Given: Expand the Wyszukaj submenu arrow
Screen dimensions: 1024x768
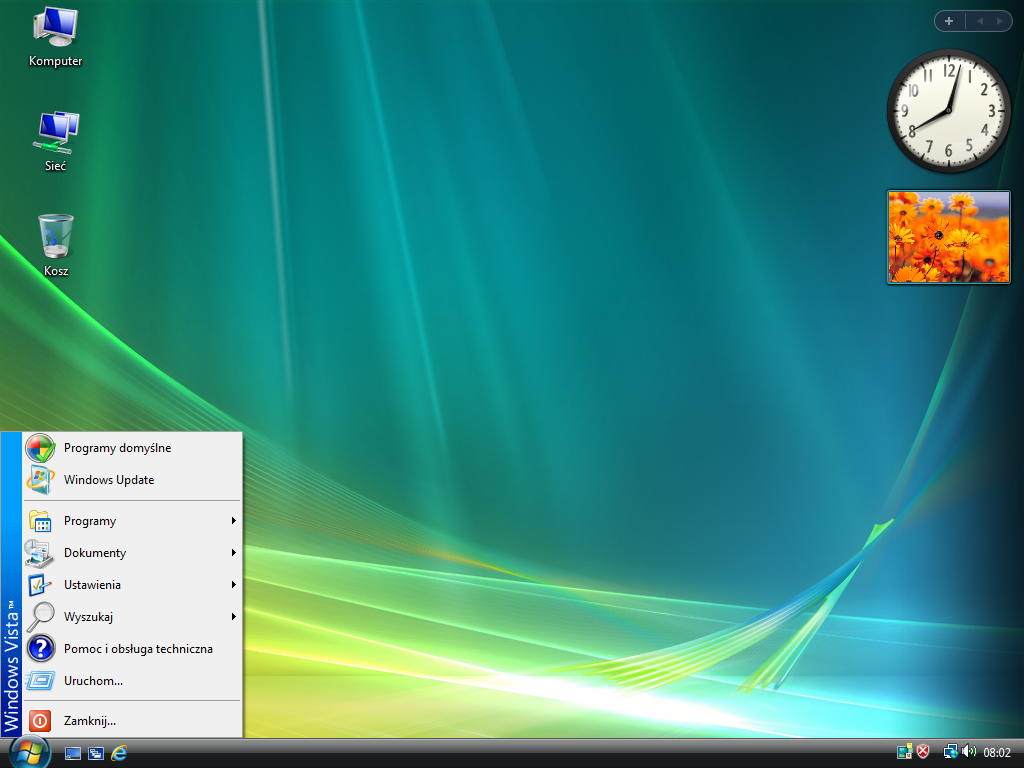Looking at the screenshot, I should pyautogui.click(x=233, y=617).
